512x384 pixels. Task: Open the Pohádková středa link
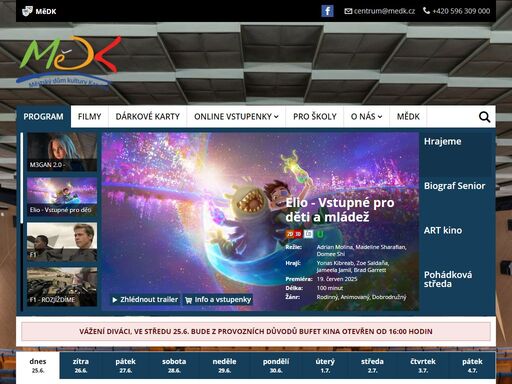[x=448, y=279]
